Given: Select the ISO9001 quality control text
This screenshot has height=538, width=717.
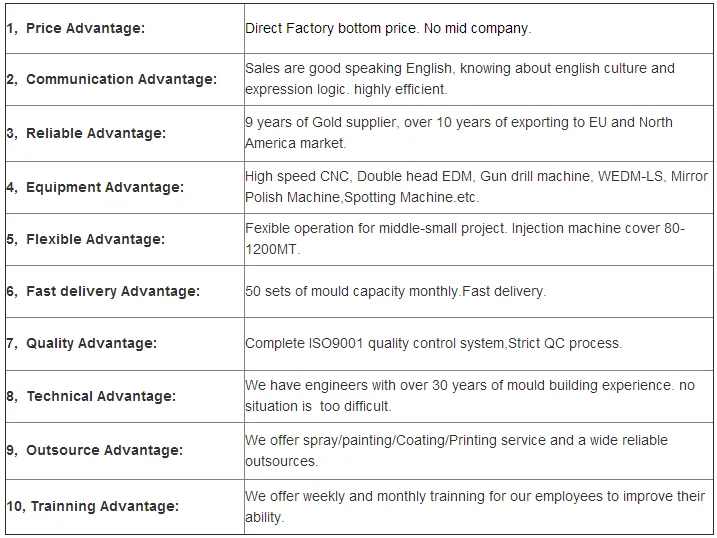Looking at the screenshot, I should click(x=433, y=343).
